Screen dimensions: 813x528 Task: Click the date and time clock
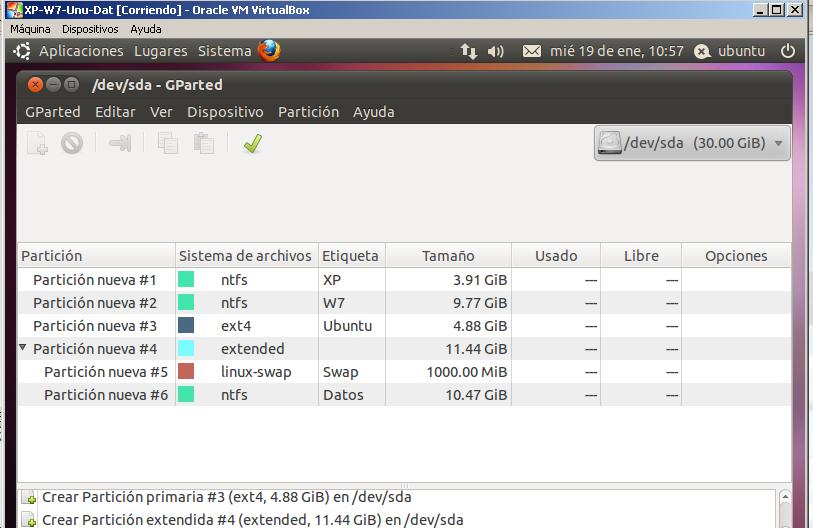(616, 51)
